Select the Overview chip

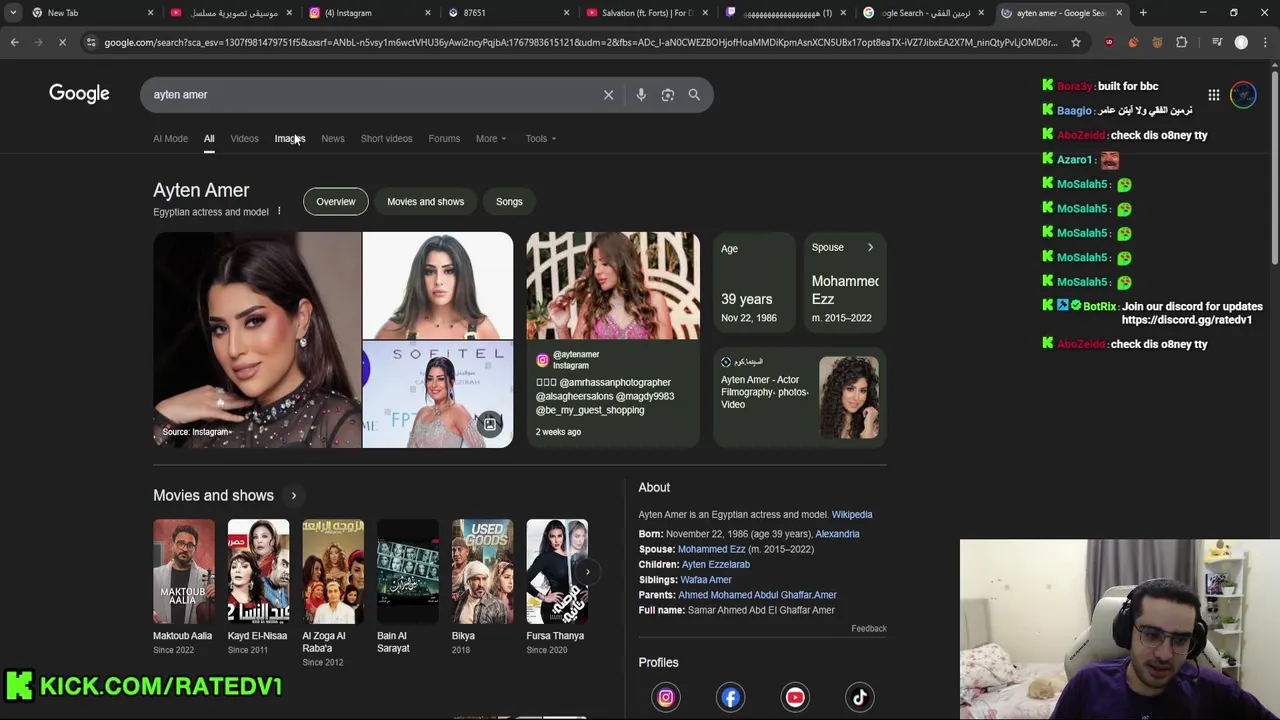336,202
